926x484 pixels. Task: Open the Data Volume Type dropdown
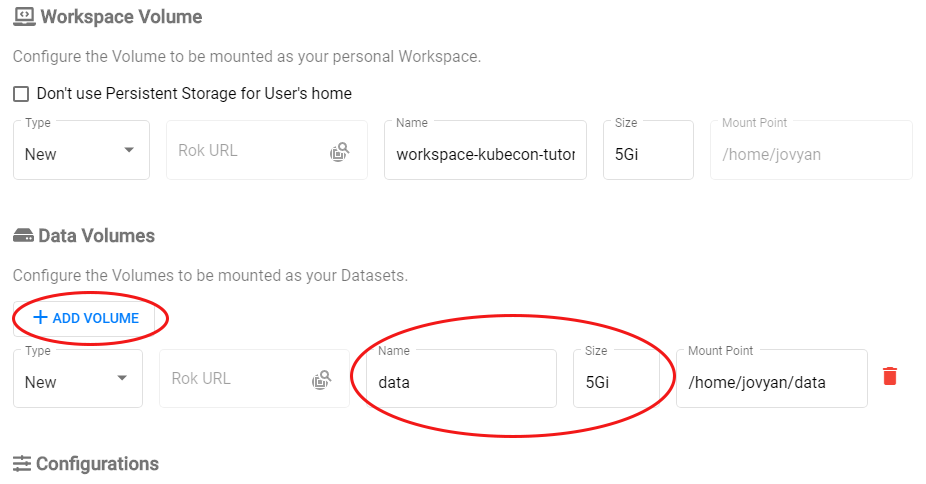[77, 380]
